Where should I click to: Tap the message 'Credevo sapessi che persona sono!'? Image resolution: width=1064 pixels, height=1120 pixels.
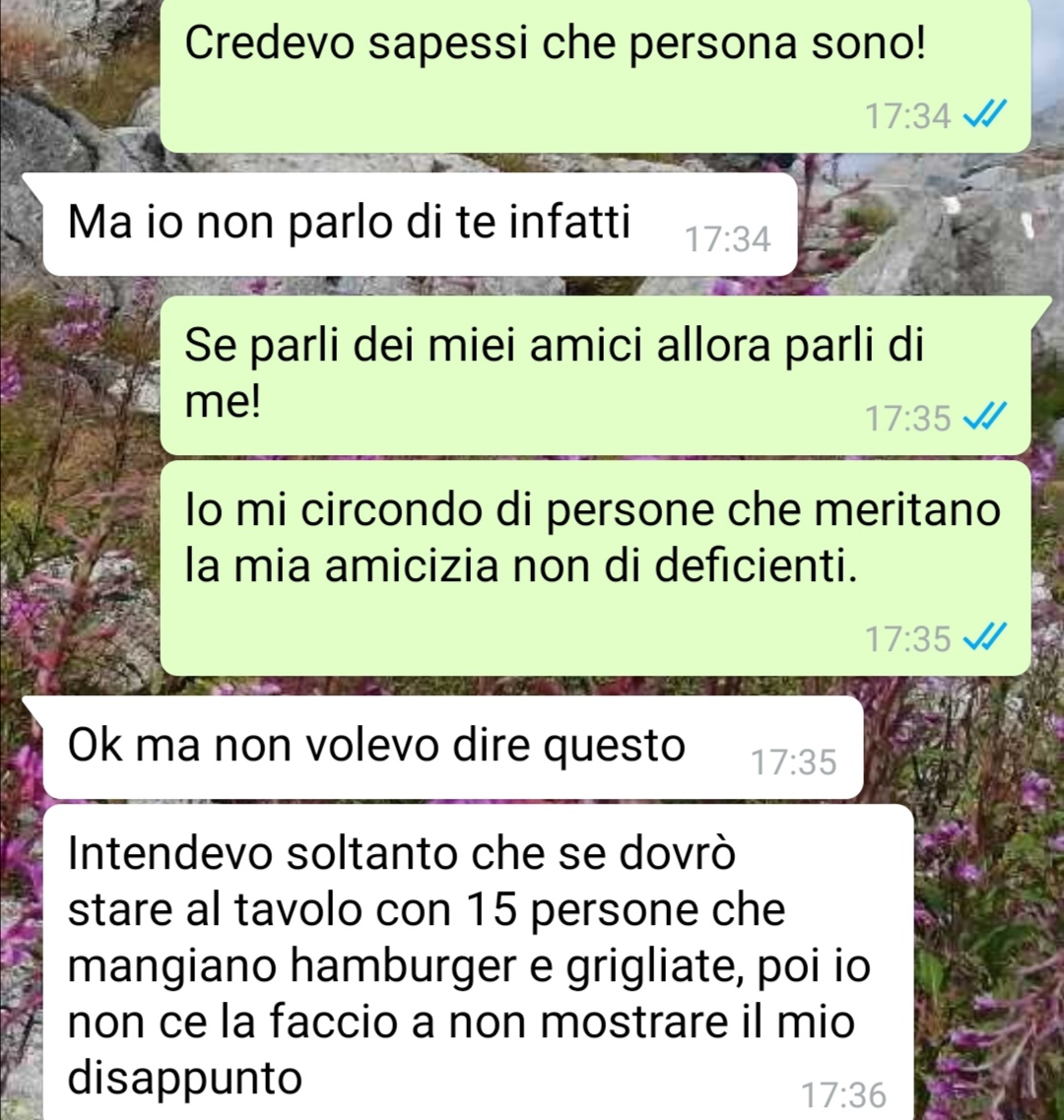click(x=595, y=75)
